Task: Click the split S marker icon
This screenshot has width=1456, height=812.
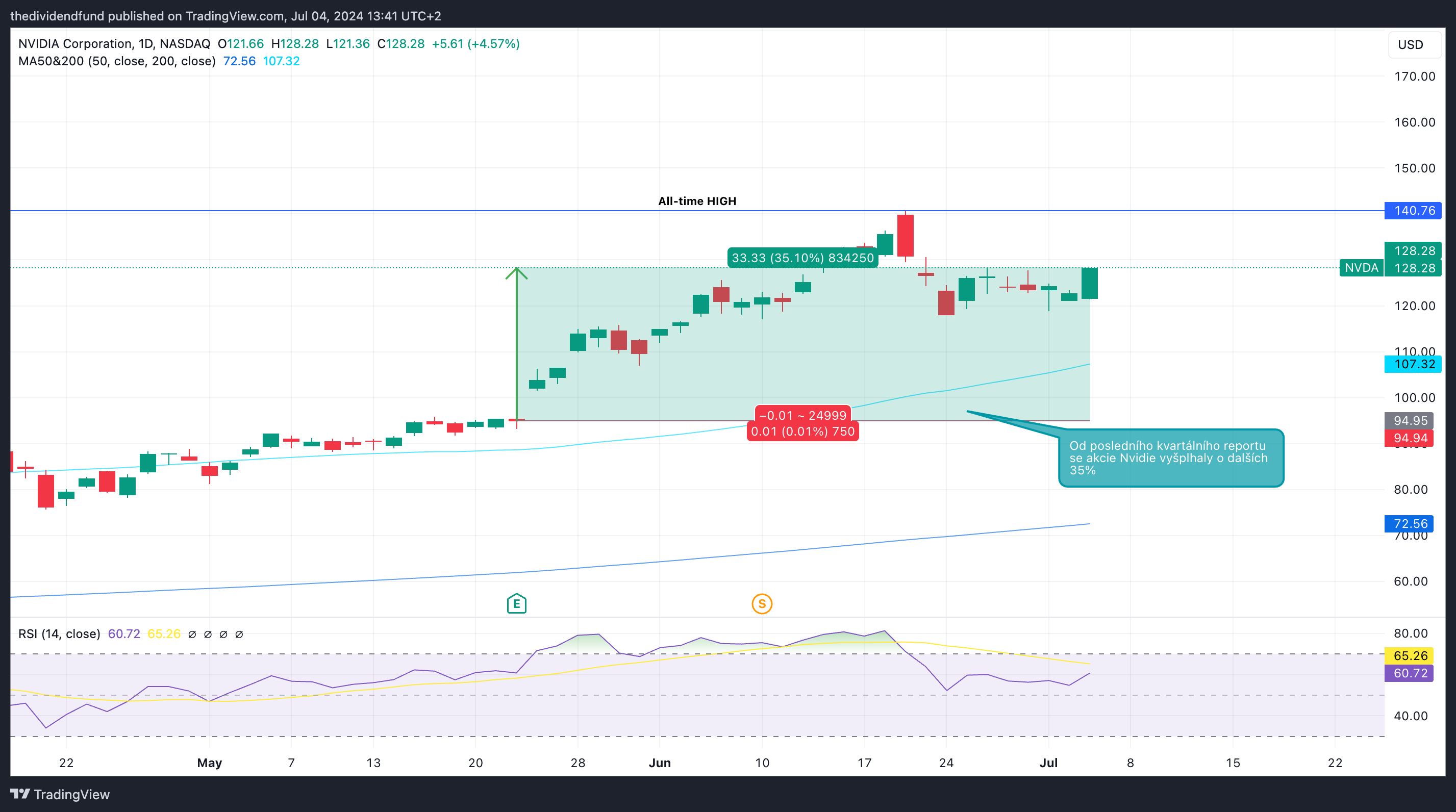Action: (x=762, y=603)
